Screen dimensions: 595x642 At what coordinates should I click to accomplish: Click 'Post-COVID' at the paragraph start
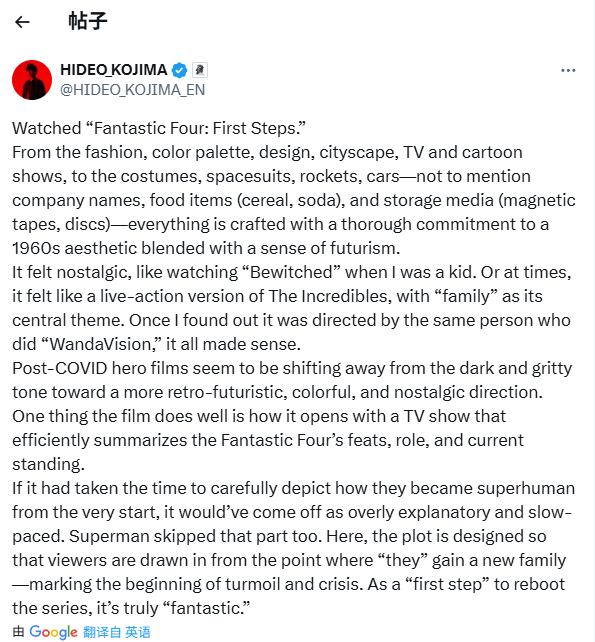click(60, 368)
